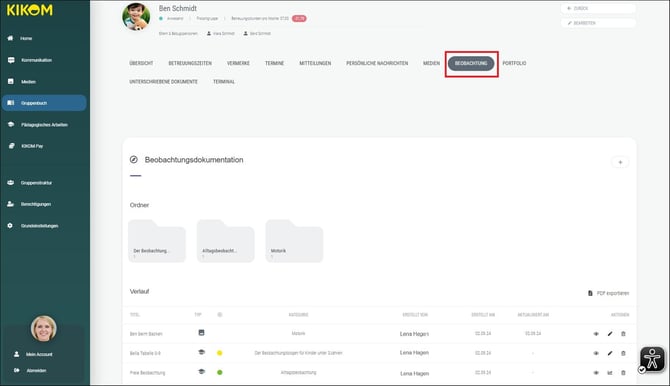The height and width of the screenshot is (386, 670).
Task: Delete the 'Ben beim Basteln' entry
Action: tap(623, 334)
